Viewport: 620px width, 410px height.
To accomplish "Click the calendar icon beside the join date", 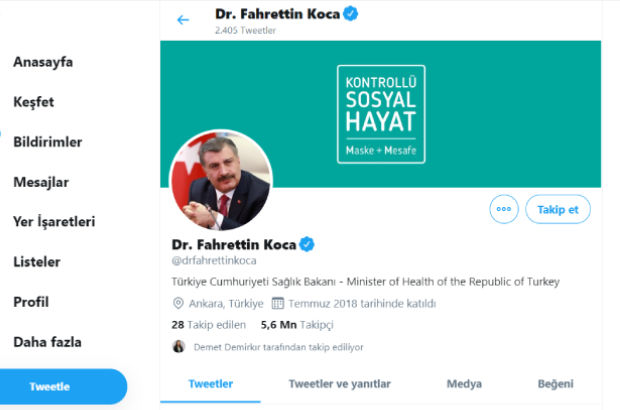I will point(278,303).
